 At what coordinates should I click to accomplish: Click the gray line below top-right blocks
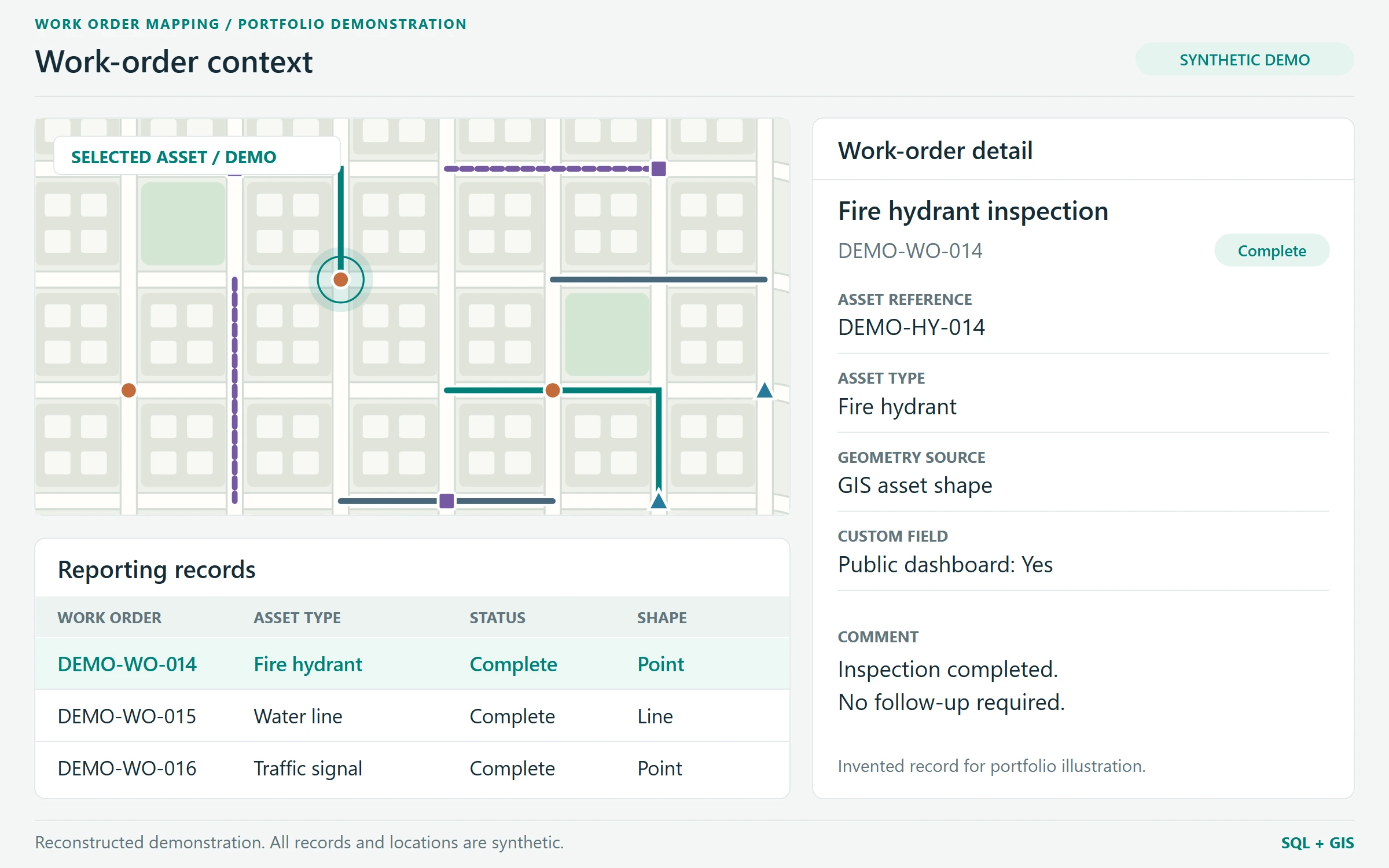659,279
